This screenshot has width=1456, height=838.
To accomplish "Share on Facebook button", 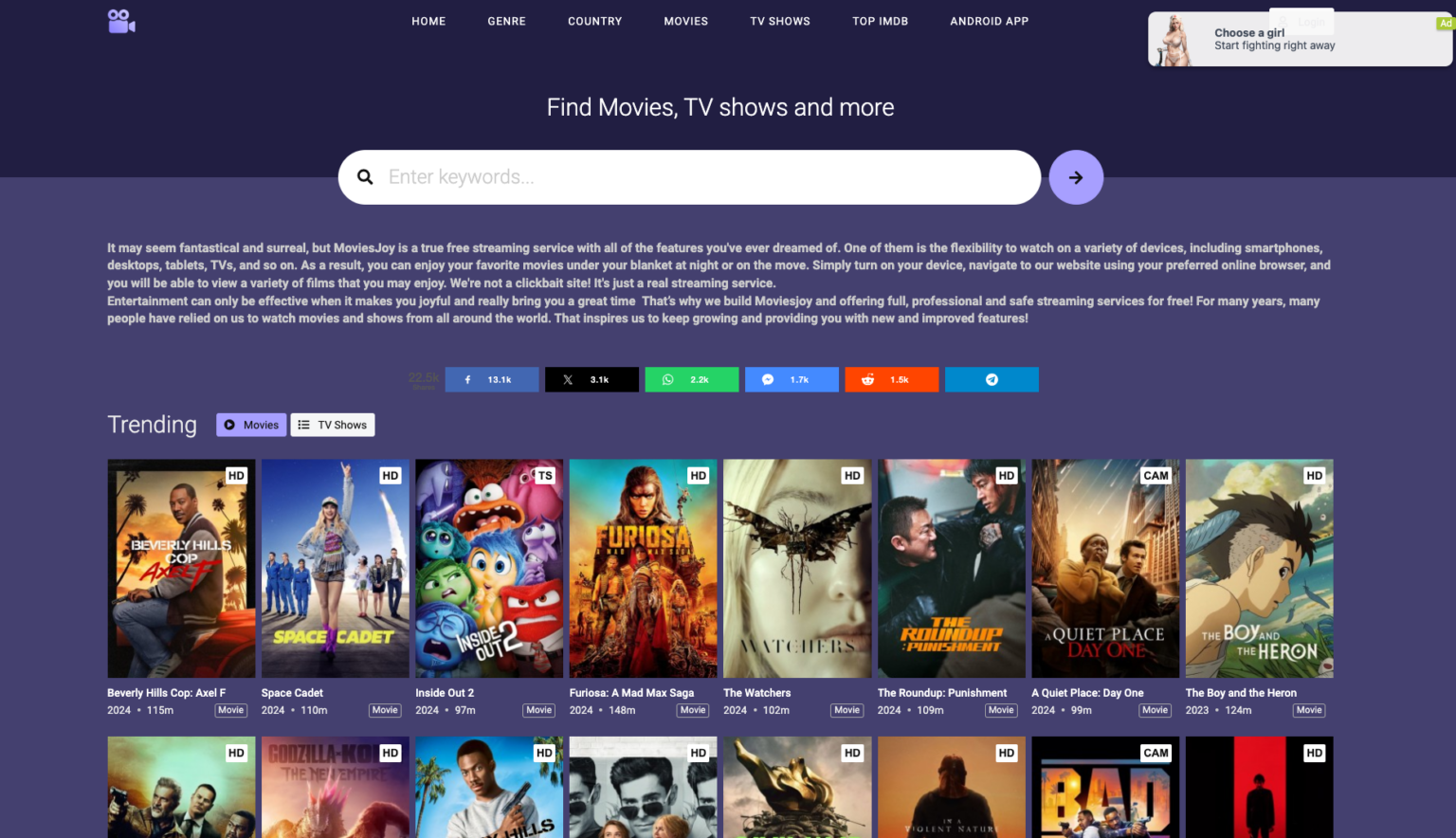I will point(492,379).
